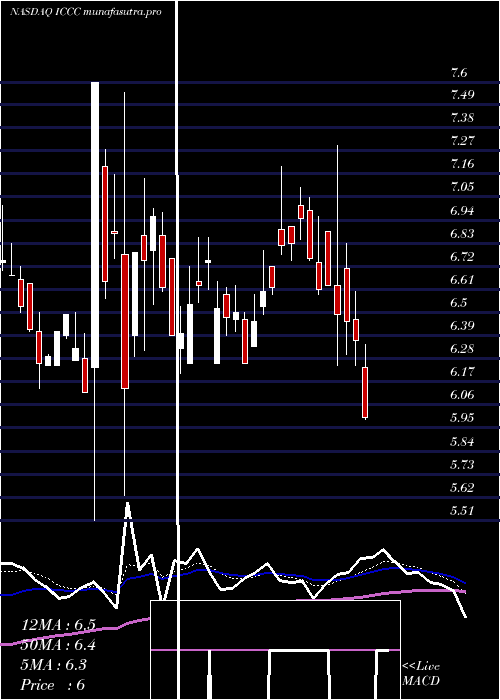Select the tallest white candlestick reaching 7.6
The image size is (500, 700).
(95, 225)
